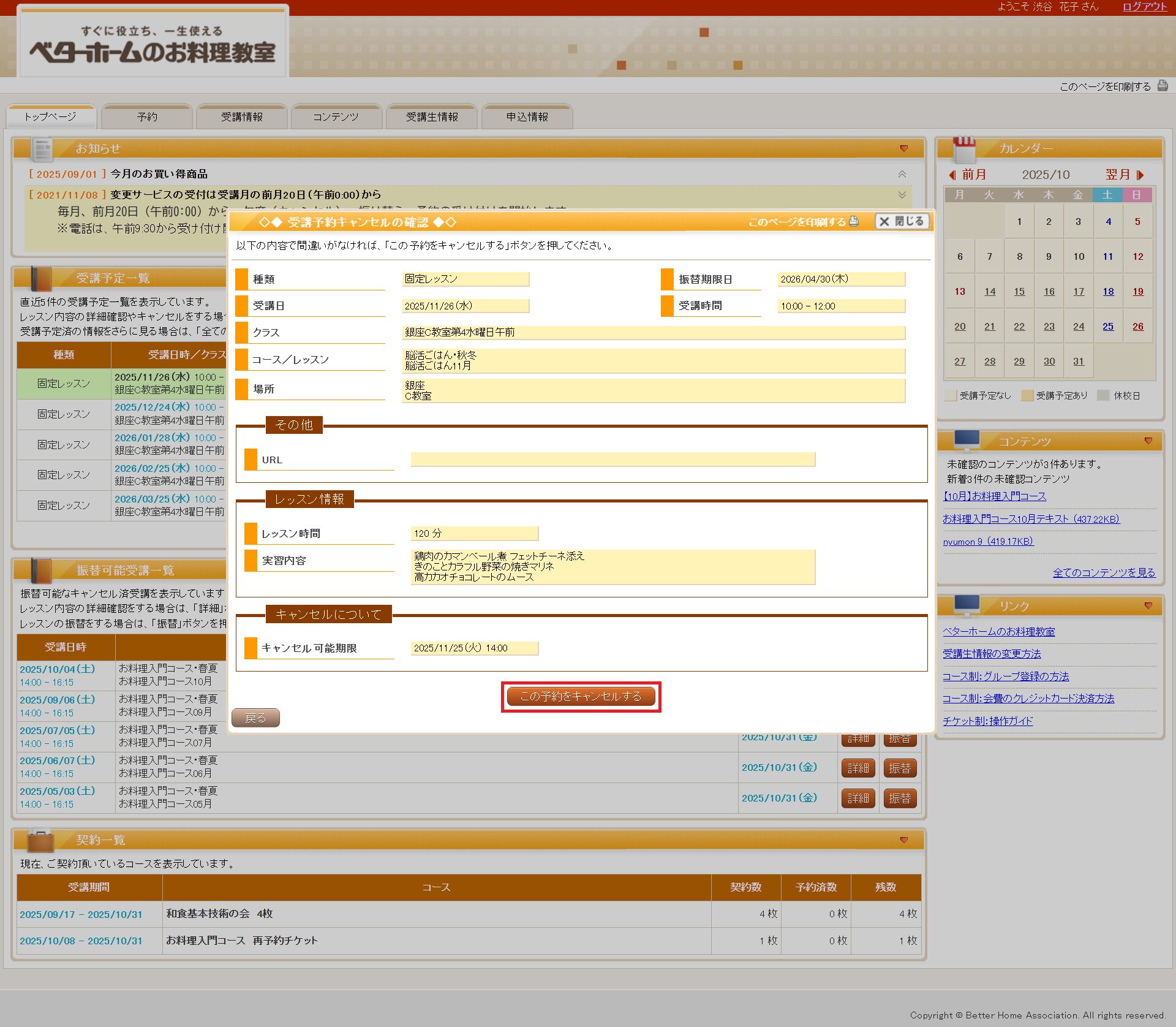Click the コンテンツ monitor icon

(x=967, y=439)
